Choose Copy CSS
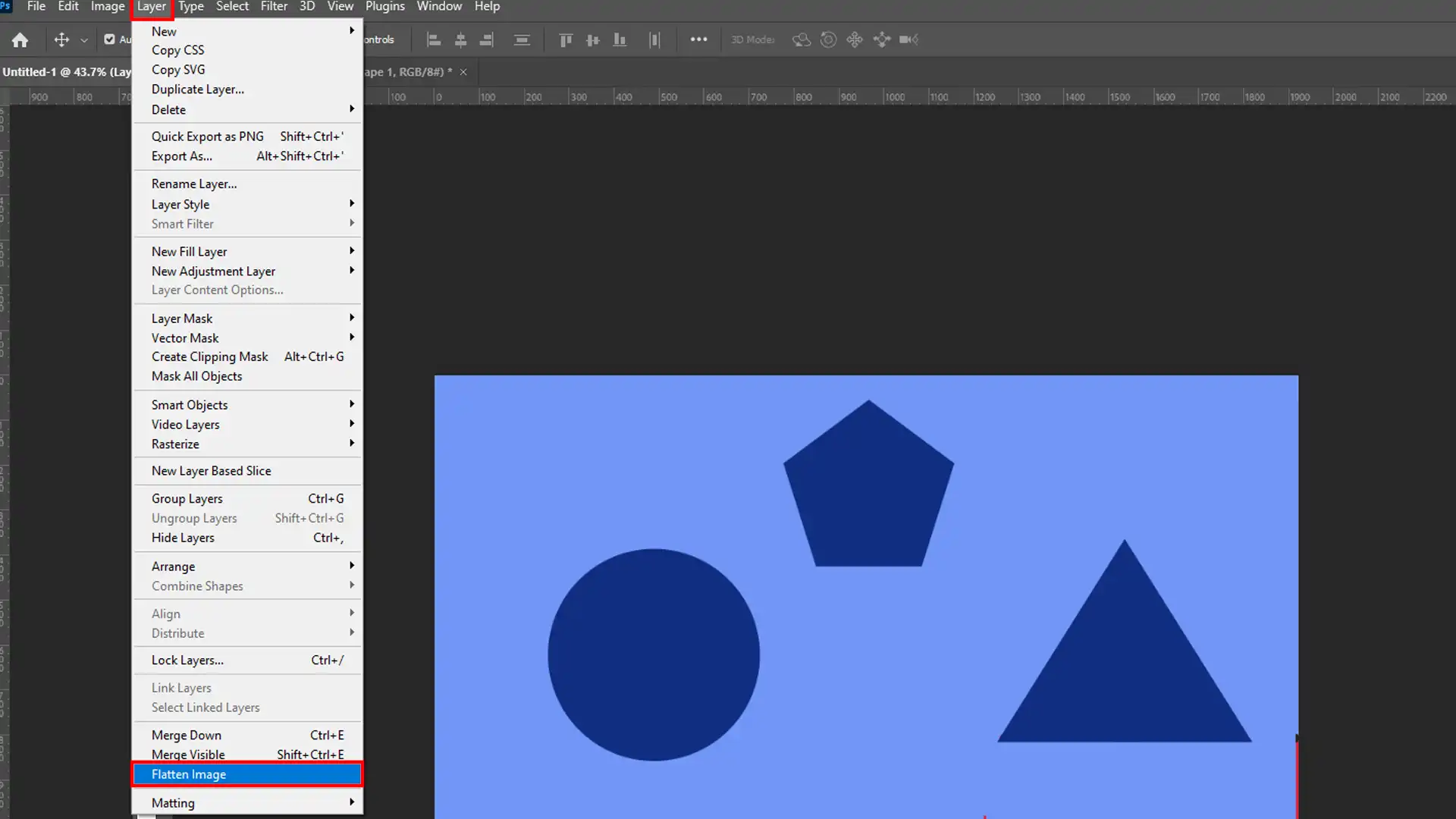This screenshot has height=819, width=1456. (247, 50)
